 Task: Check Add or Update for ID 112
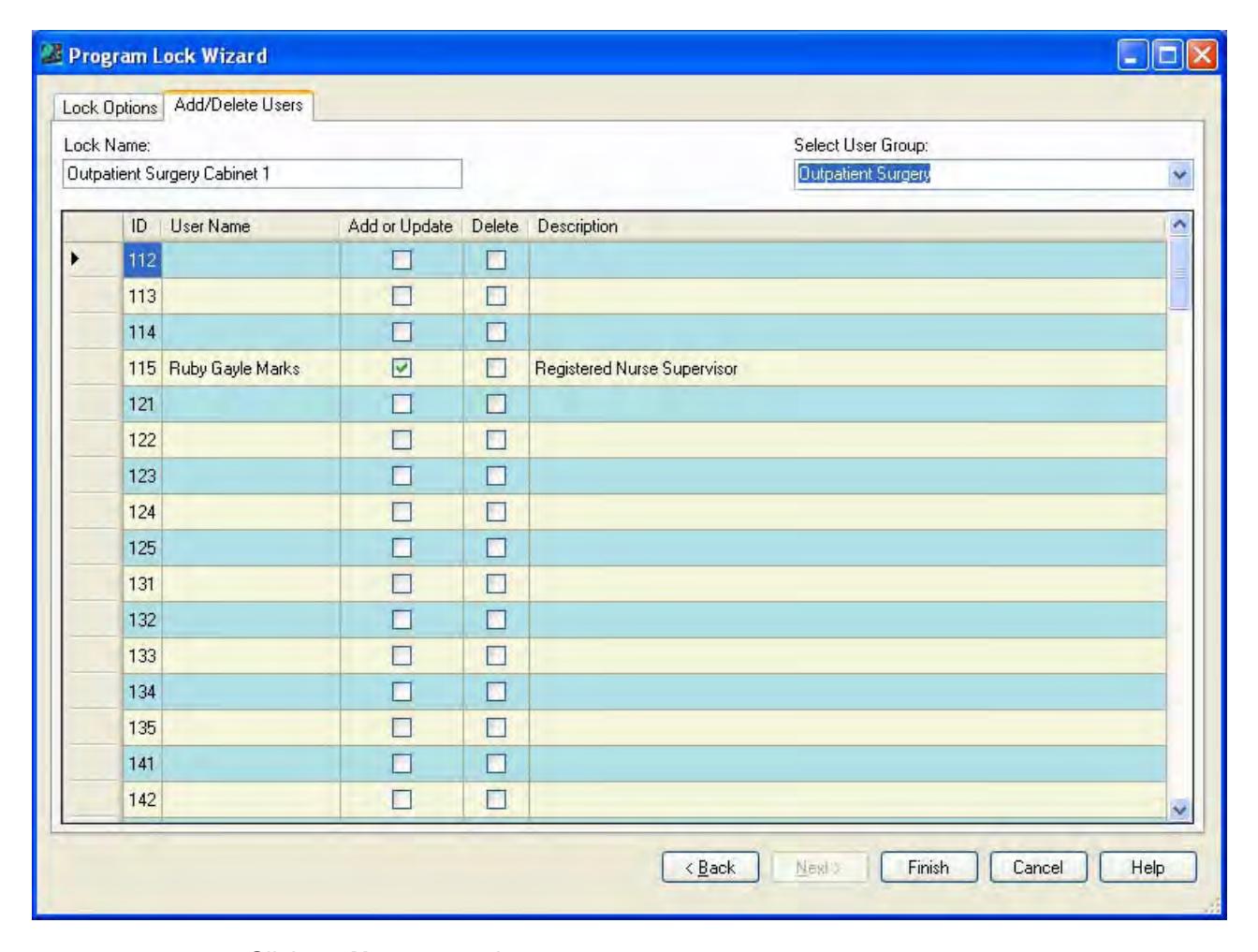[402, 260]
